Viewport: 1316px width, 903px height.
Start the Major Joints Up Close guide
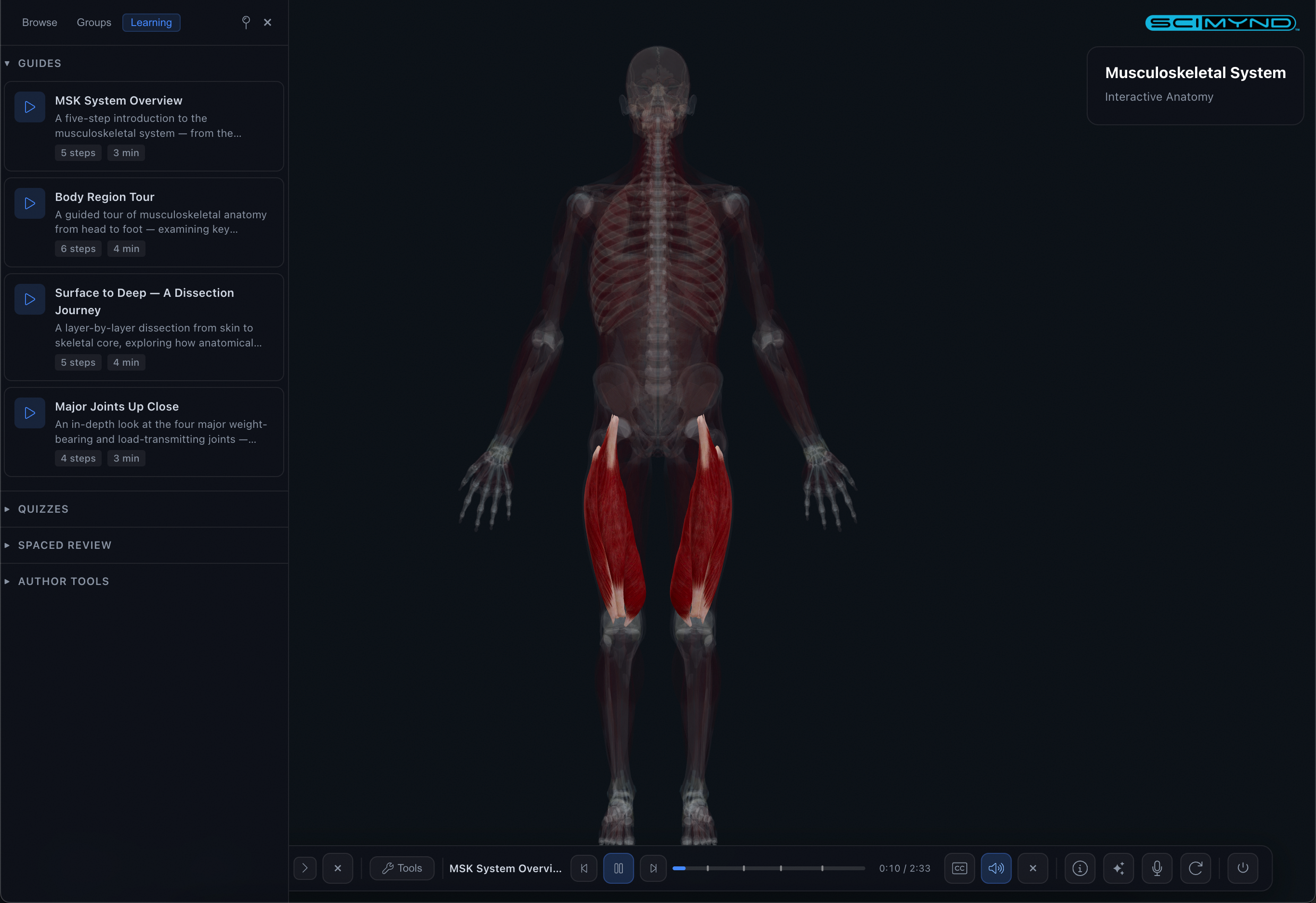[29, 413]
